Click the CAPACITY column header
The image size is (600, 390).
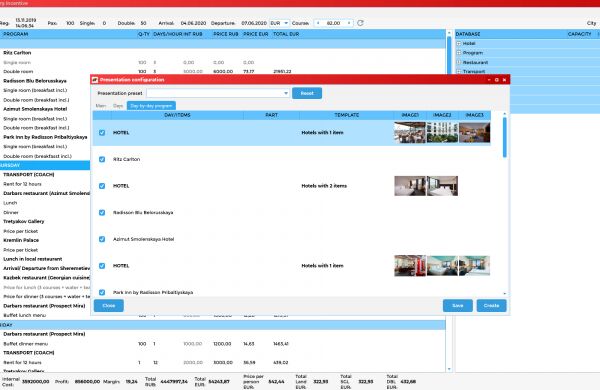(x=579, y=34)
